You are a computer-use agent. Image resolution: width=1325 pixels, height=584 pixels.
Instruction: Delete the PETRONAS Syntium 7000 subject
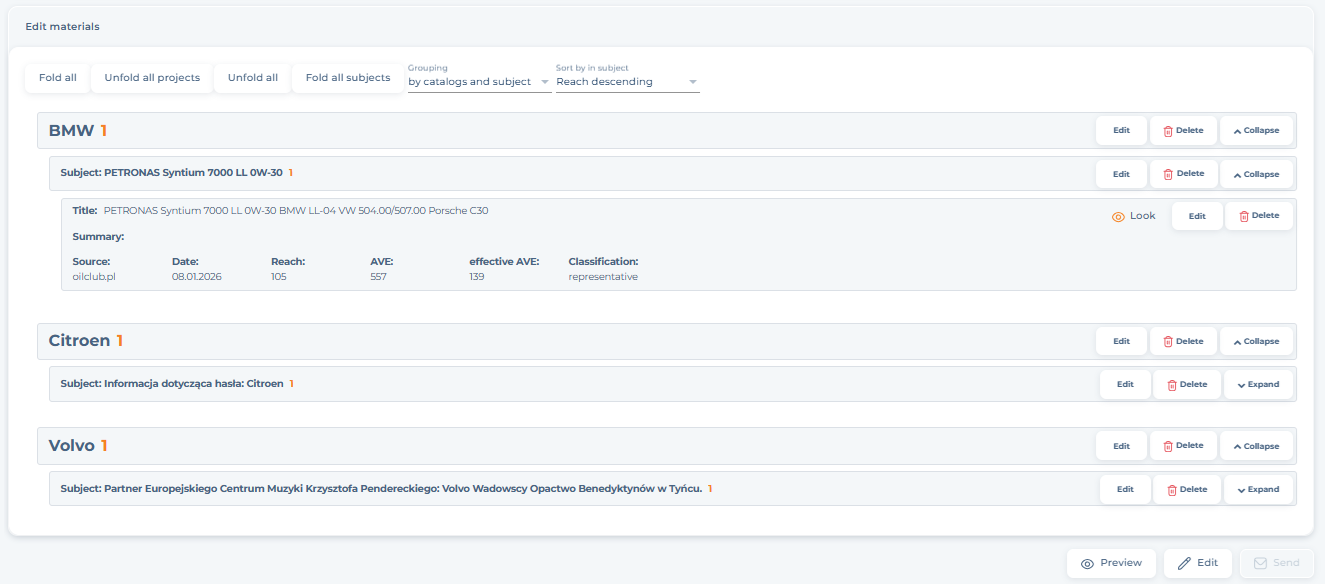click(x=1183, y=174)
